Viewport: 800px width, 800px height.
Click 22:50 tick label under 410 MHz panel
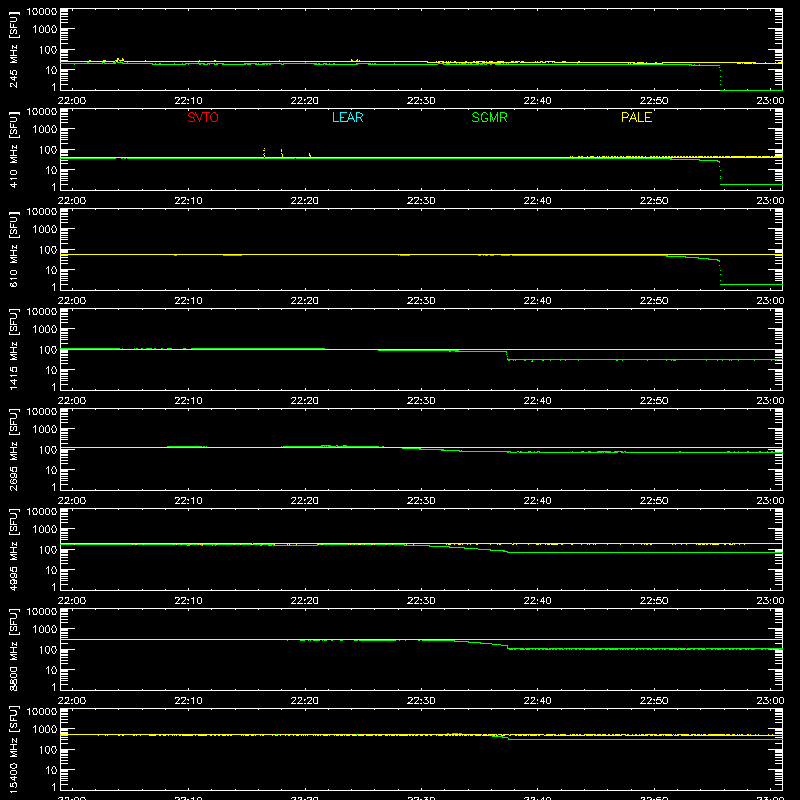tap(654, 201)
